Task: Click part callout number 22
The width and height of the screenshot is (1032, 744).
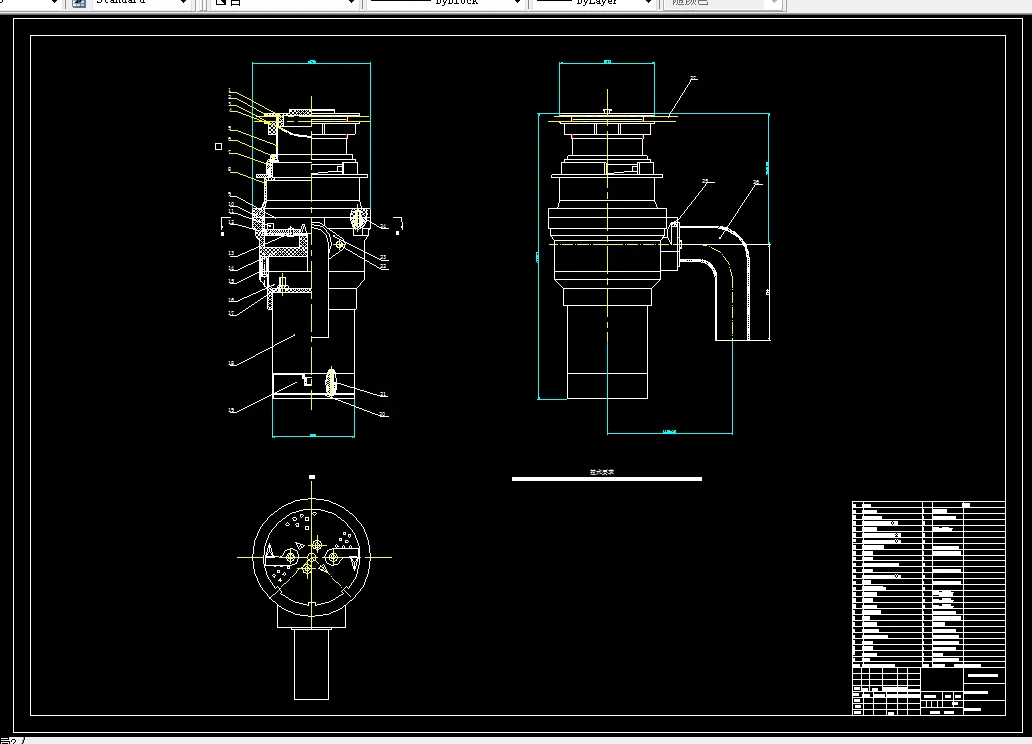Action: pos(384,267)
